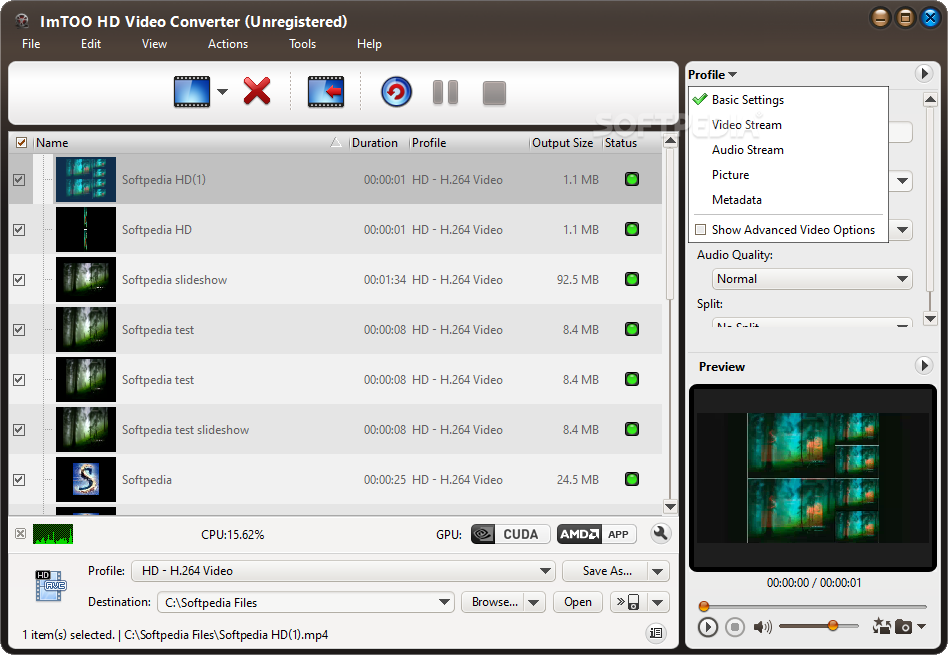Uncheck the Softpedia 24.5 MB row checkbox
Screen dimensions: 948x655
[19, 480]
